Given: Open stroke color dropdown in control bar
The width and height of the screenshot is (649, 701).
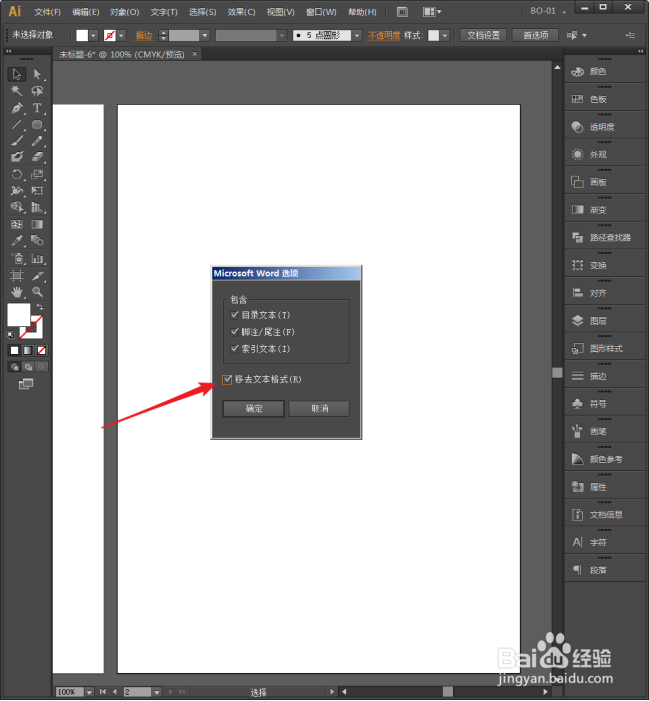Looking at the screenshot, I should click(121, 35).
